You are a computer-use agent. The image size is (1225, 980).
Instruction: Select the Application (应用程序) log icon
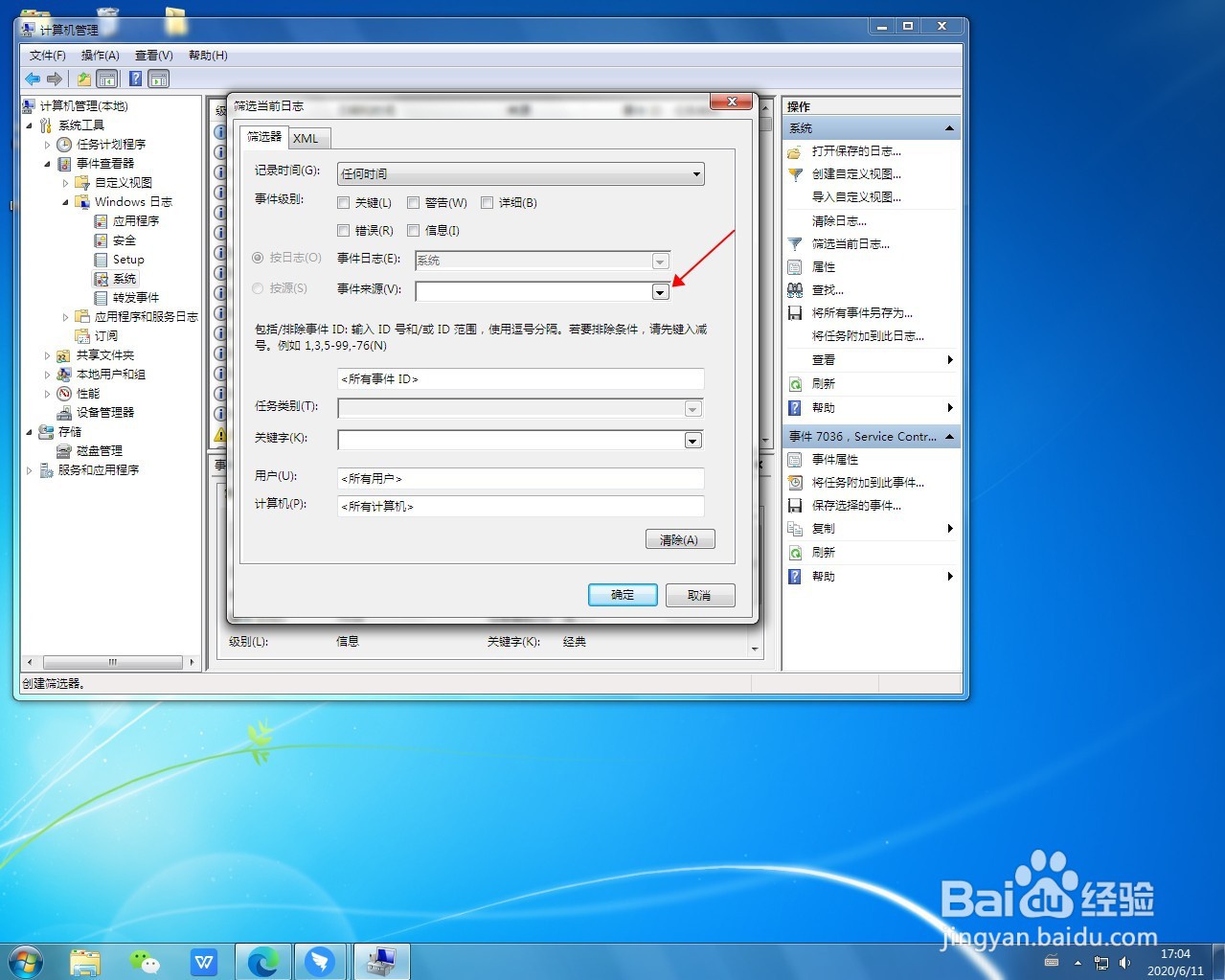click(x=101, y=221)
